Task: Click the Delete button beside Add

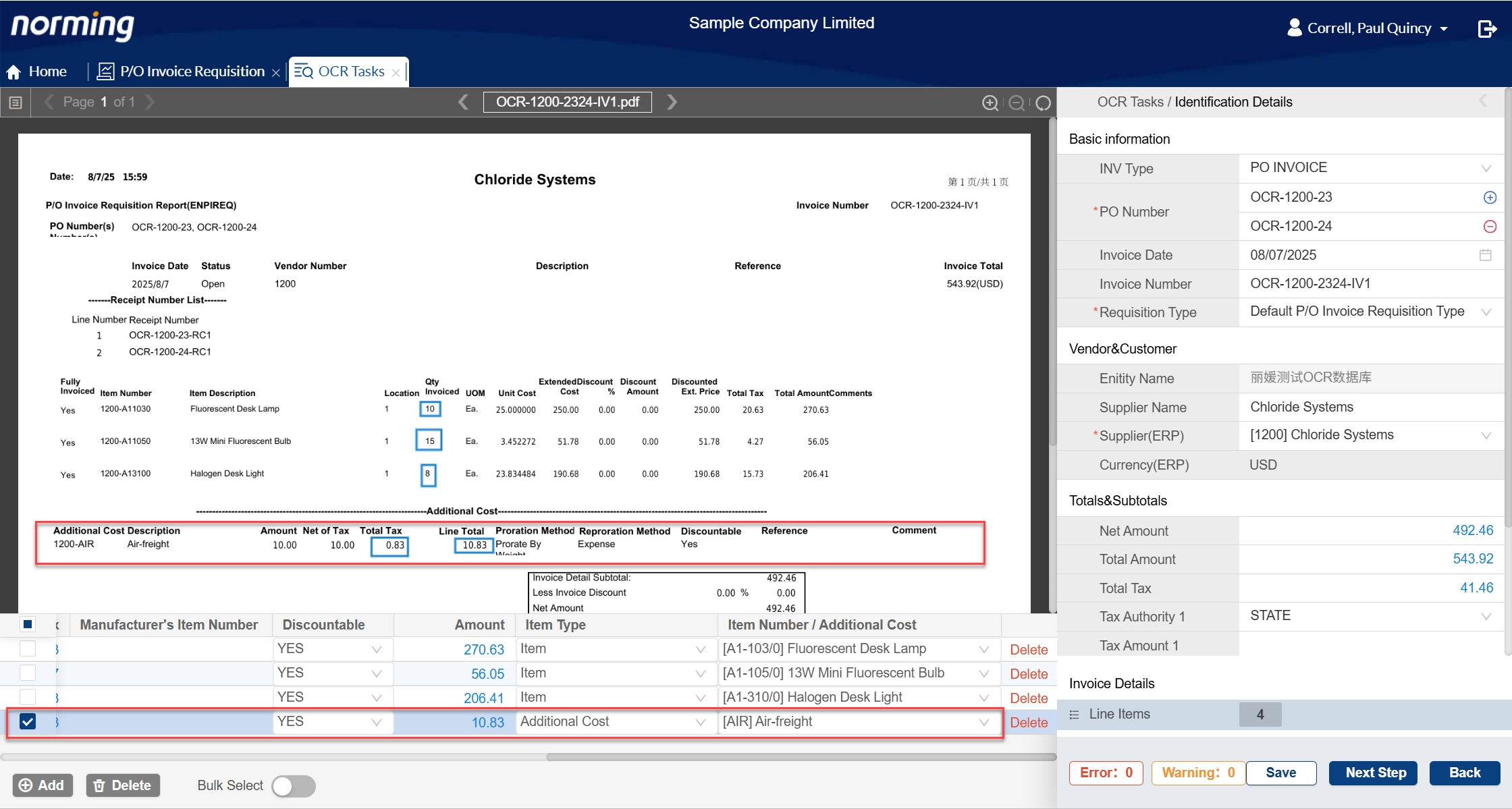Action: pos(123,785)
